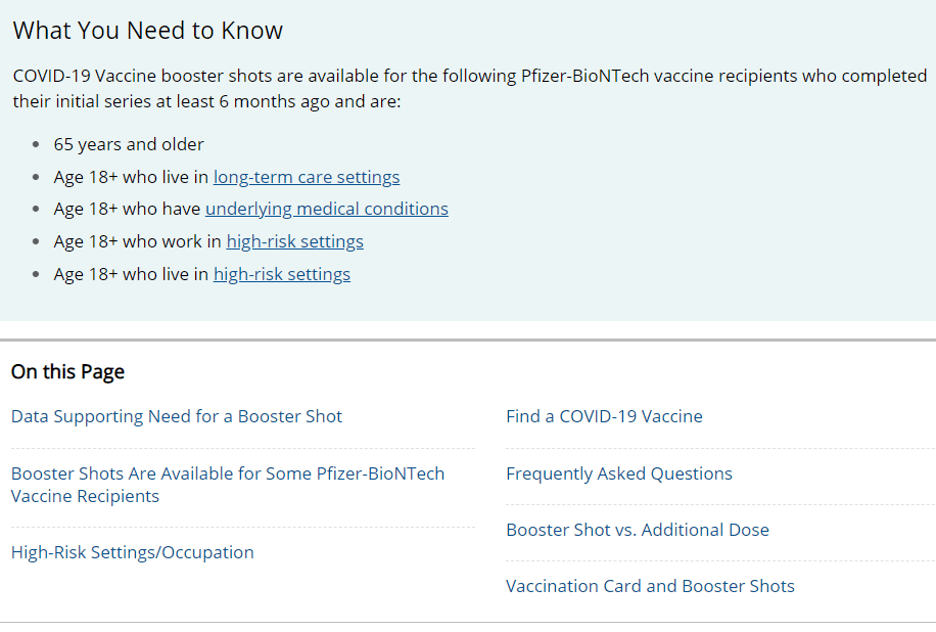Open the long-term care settings link
936x632 pixels.
click(306, 177)
